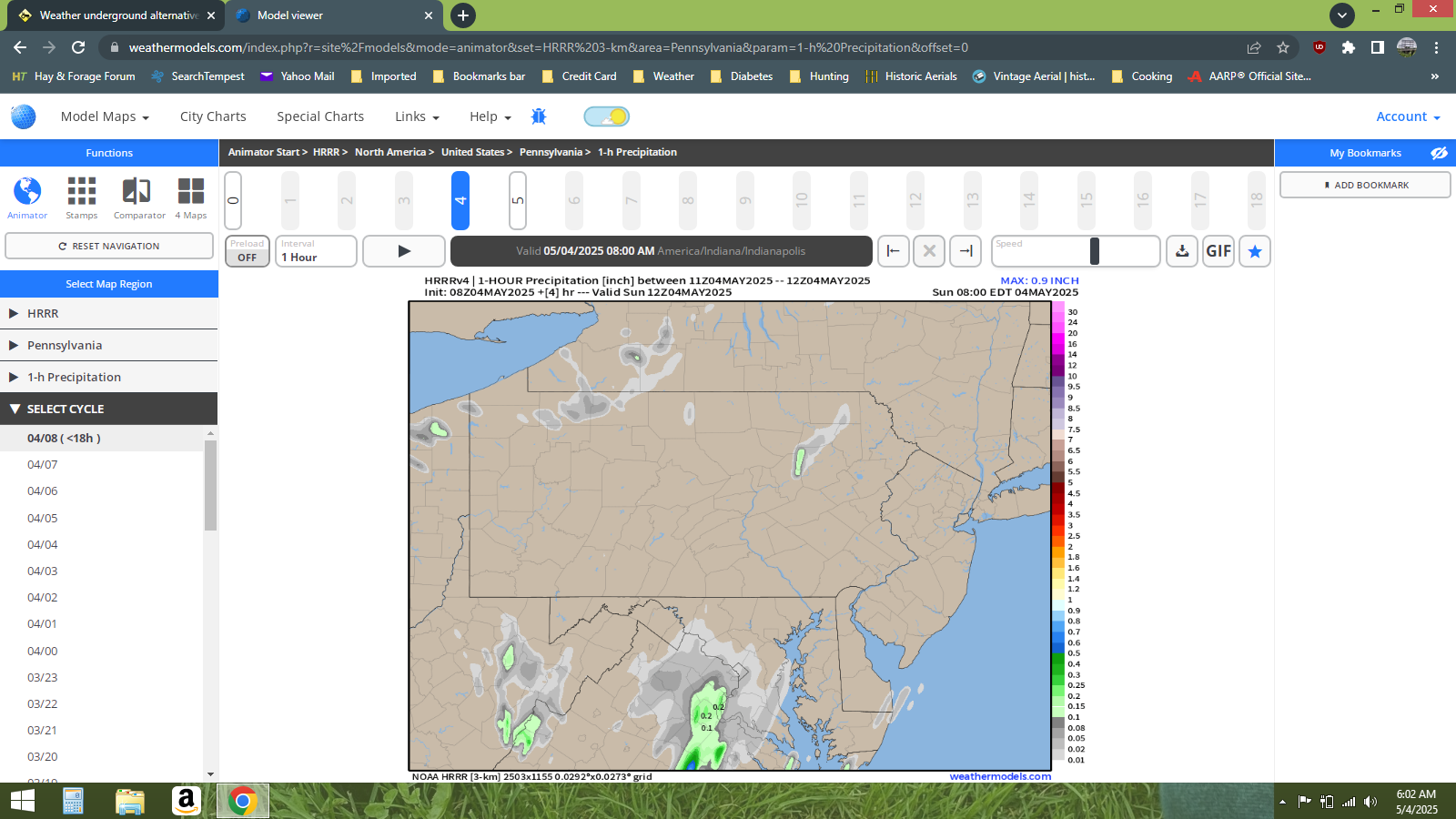Switch to Weather underground alternative tab
The height and width of the screenshot is (819, 1456).
coord(118,15)
